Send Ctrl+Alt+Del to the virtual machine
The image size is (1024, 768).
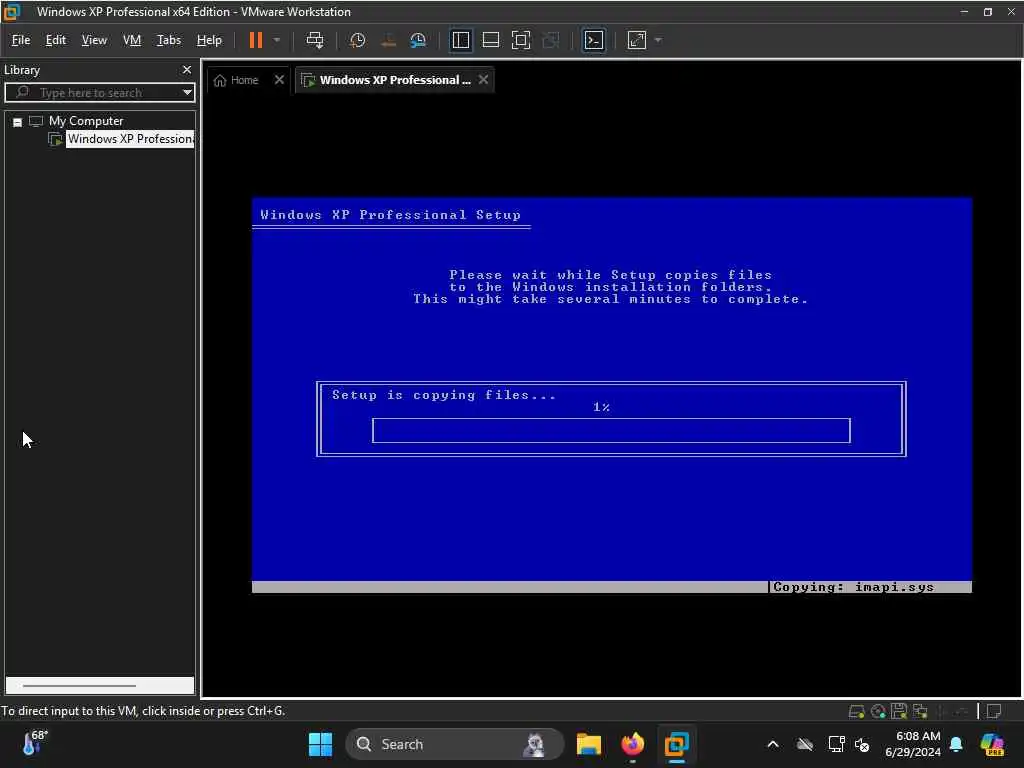coord(315,40)
